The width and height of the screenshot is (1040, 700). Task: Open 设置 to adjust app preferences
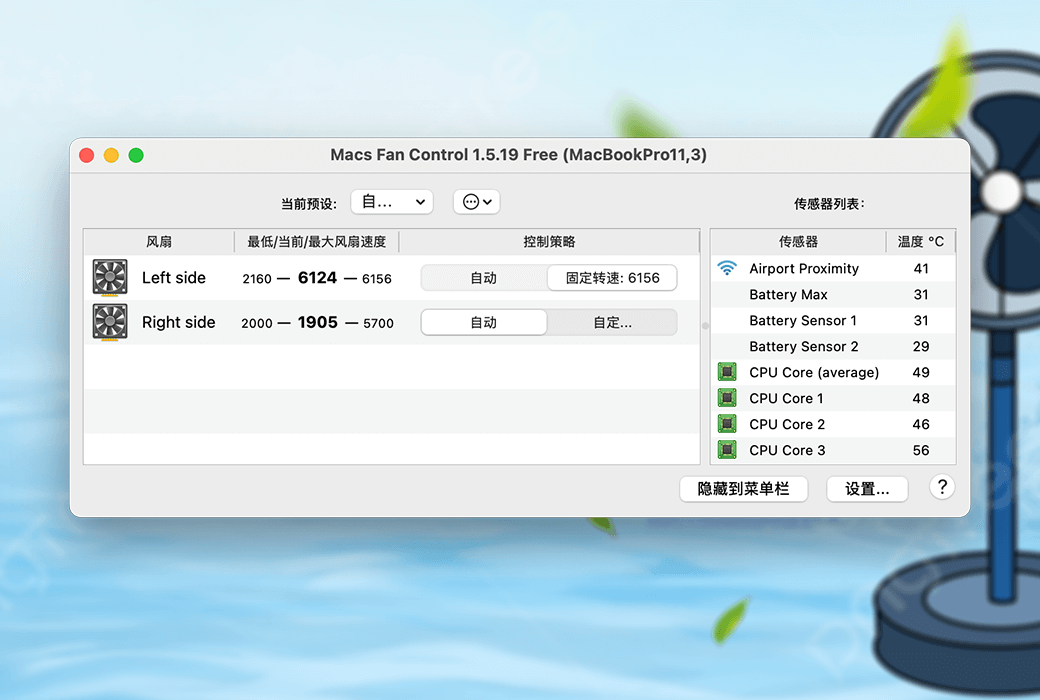[866, 489]
